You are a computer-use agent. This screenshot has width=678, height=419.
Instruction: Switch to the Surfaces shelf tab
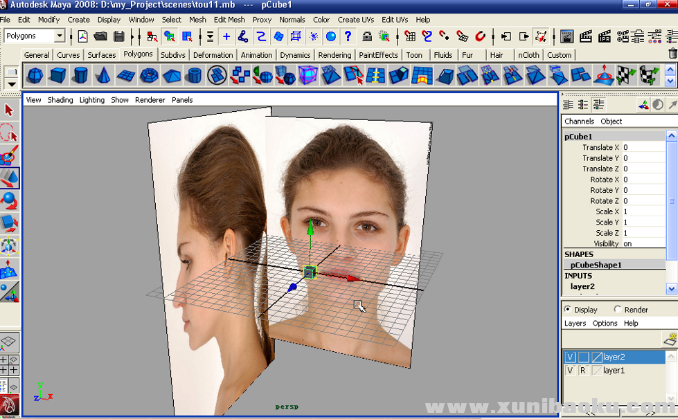point(101,55)
